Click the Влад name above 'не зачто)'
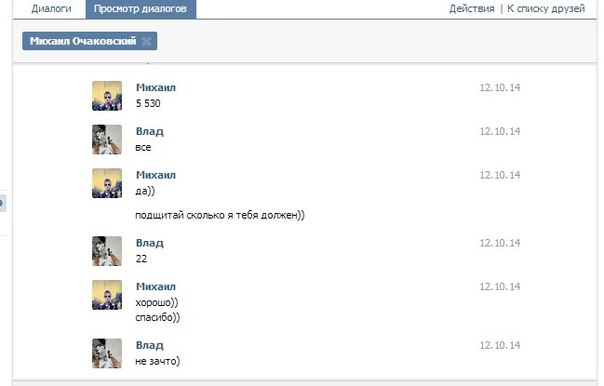 [149, 346]
